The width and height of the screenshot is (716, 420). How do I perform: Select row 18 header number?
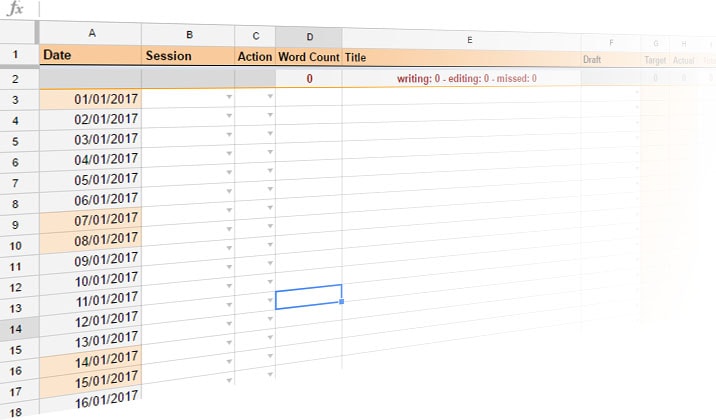[17, 412]
